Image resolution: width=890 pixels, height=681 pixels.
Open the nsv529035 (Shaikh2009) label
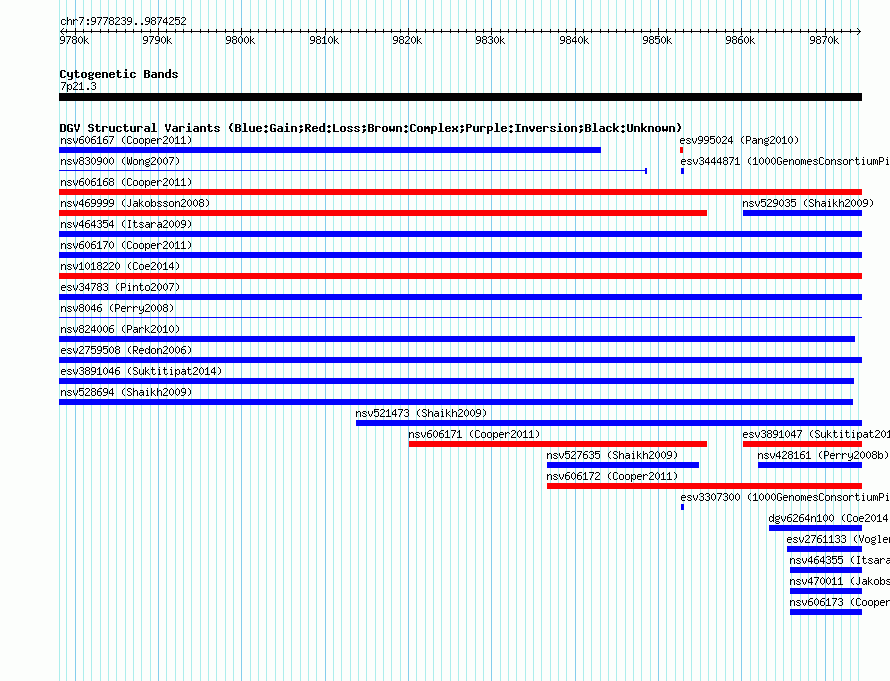pos(808,203)
